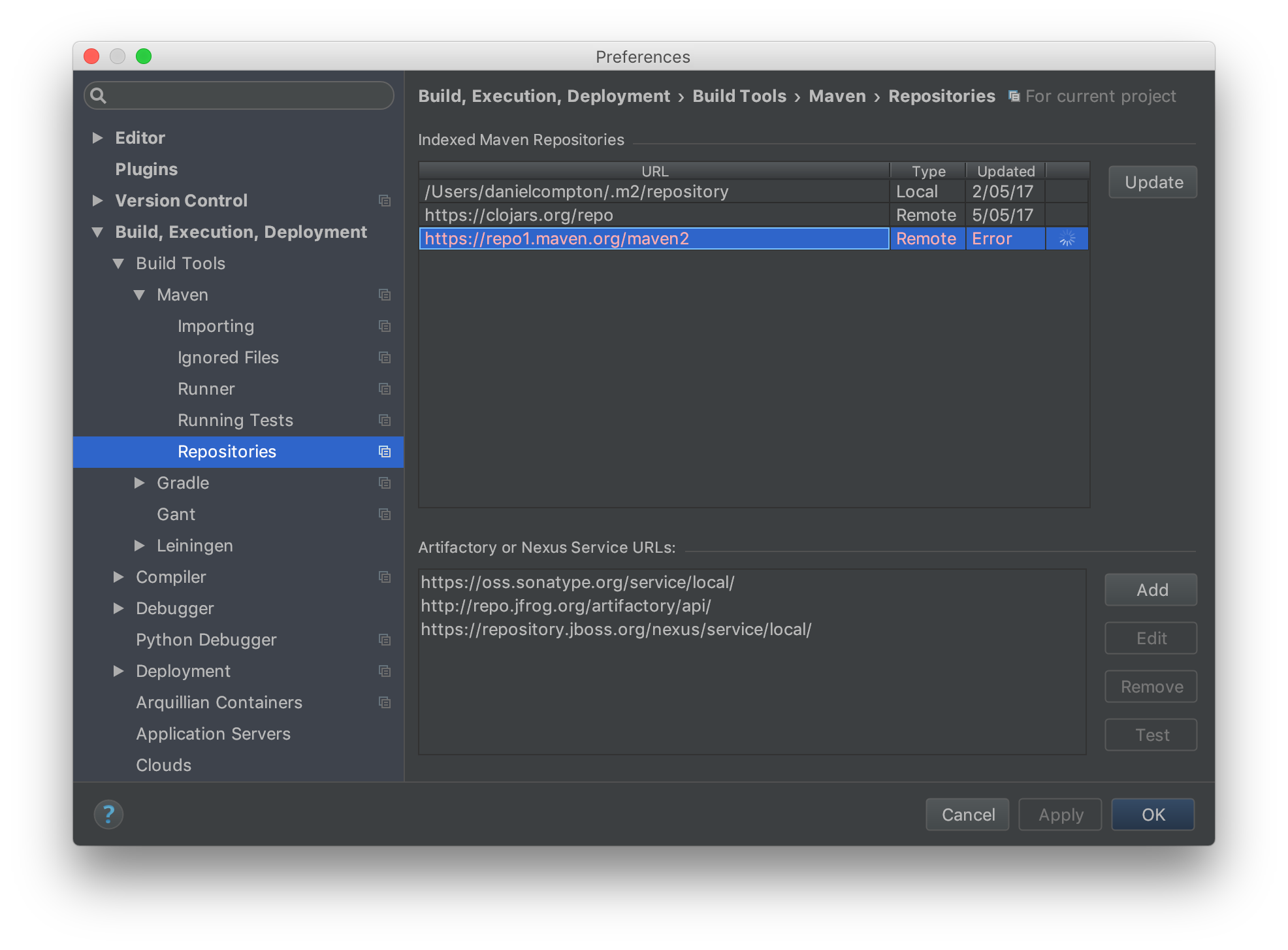The width and height of the screenshot is (1288, 950).
Task: Click the copy icon next to Runner
Action: (385, 389)
